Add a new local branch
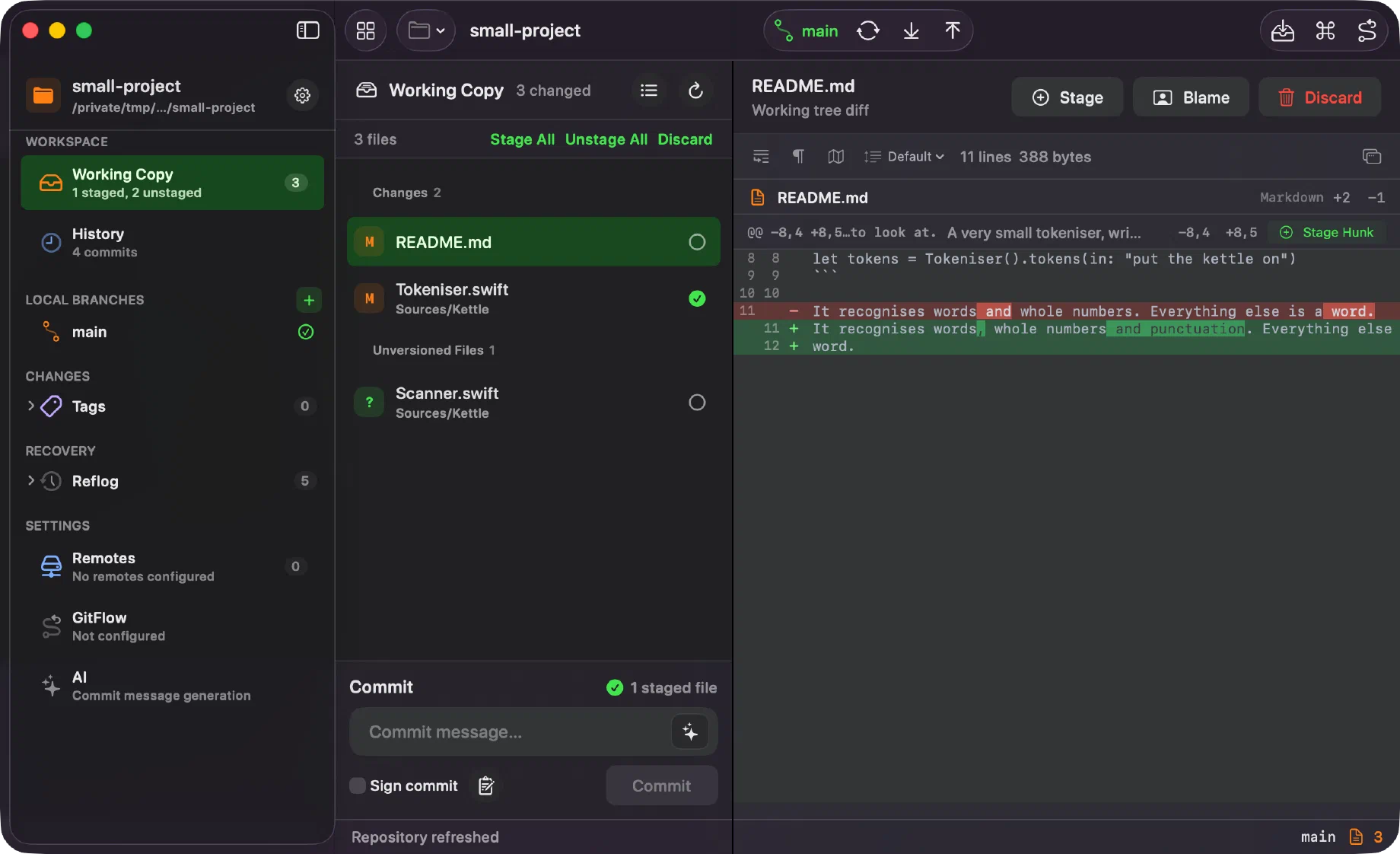 [309, 300]
